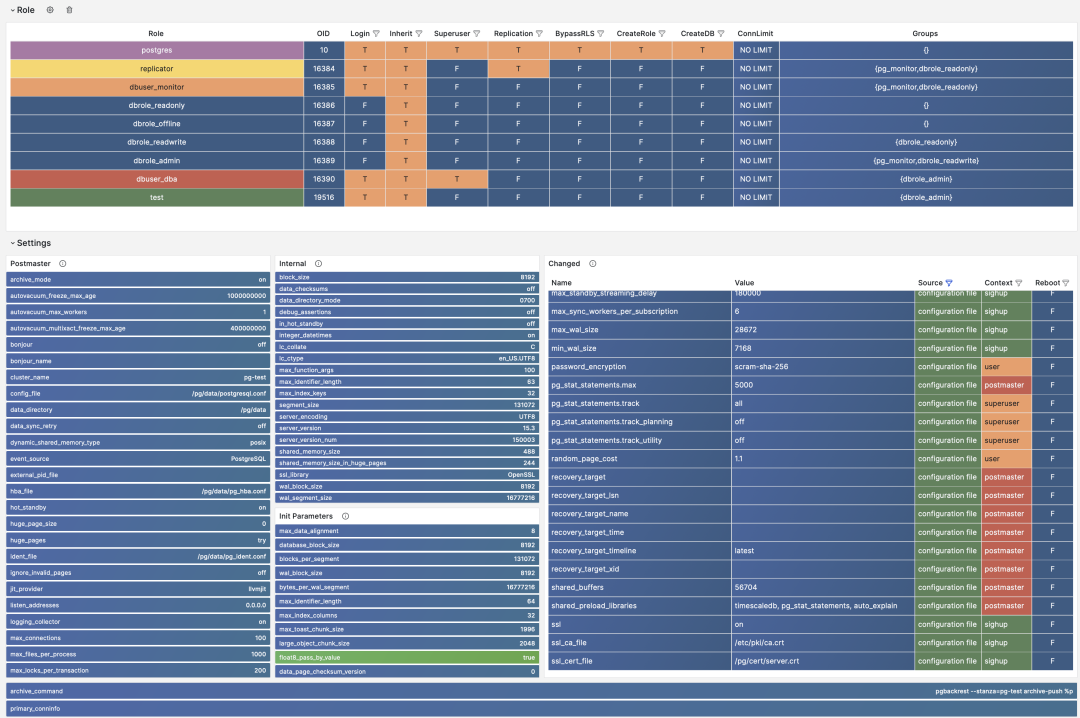Click the float8_pass_by_value green row
The image size is (1080, 718).
point(407,657)
